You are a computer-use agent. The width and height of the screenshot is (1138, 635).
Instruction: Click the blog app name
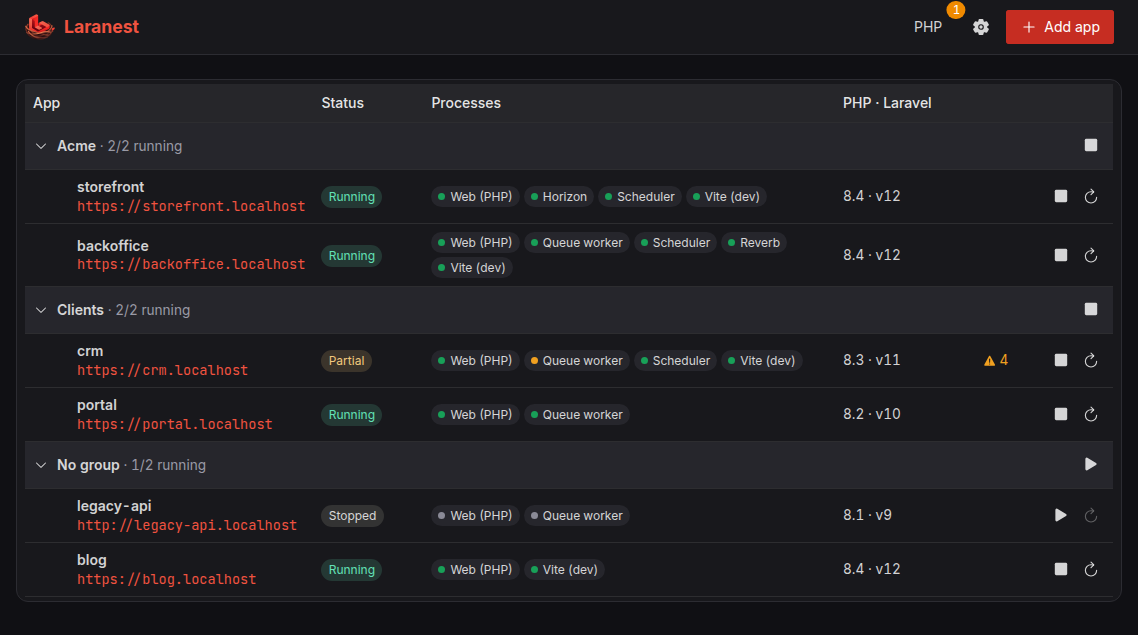click(x=91, y=560)
